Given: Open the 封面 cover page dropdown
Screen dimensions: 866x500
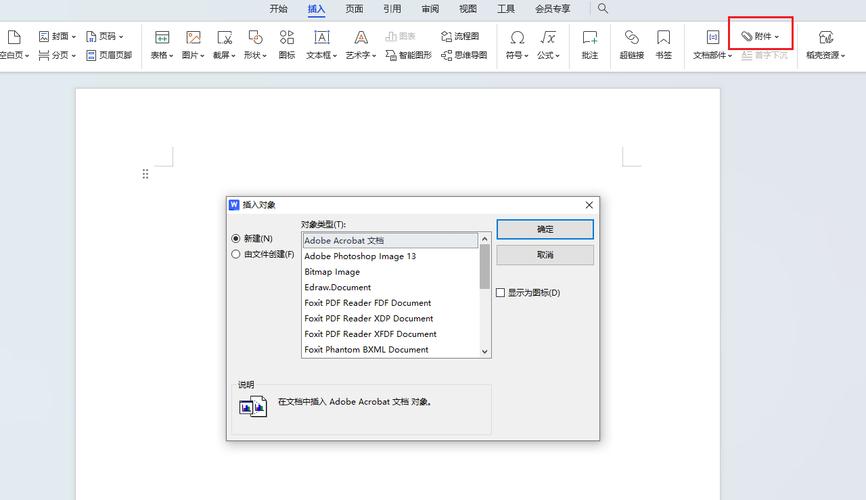Looking at the screenshot, I should pyautogui.click(x=57, y=36).
